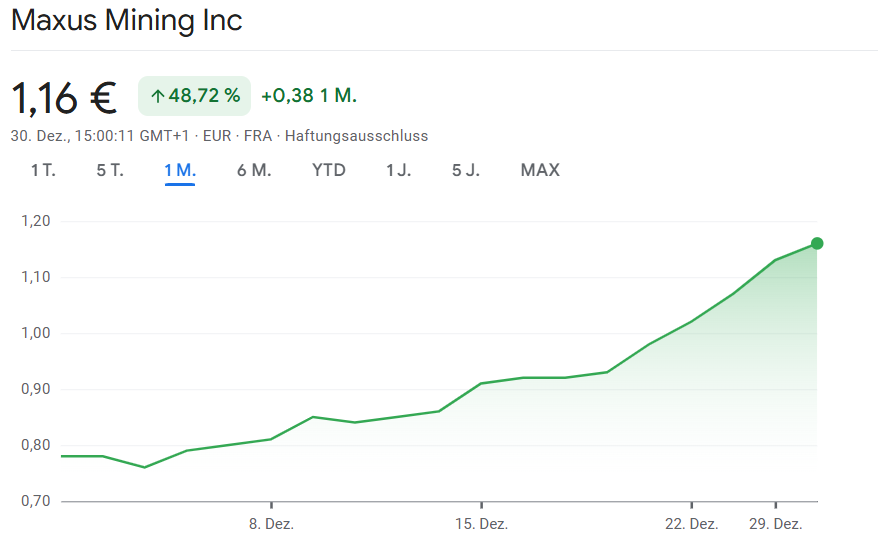Click the 1,00 price axis label
Screen dimensions: 878x538
34,333
